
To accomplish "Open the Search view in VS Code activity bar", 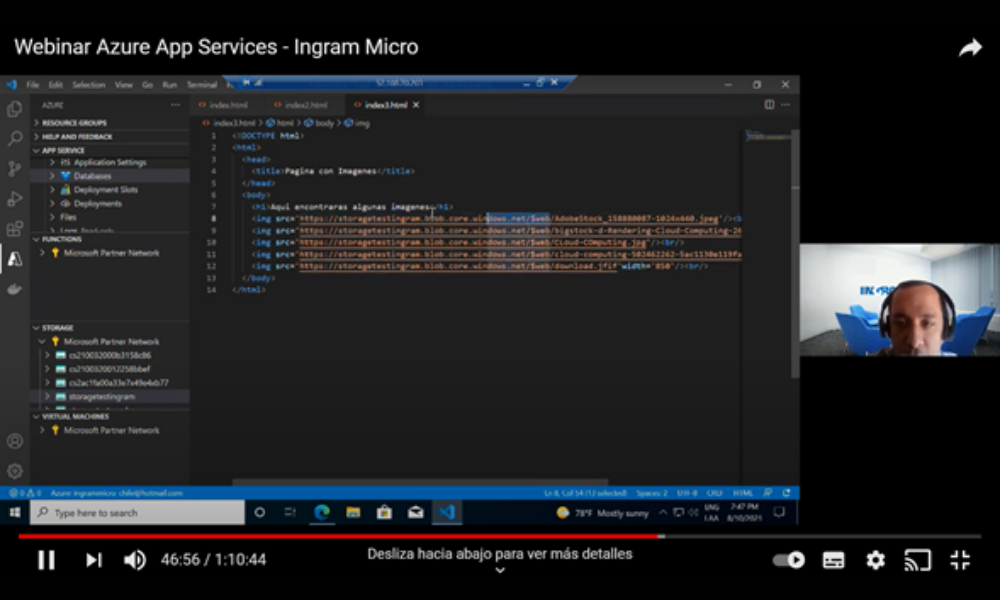I will point(15,139).
